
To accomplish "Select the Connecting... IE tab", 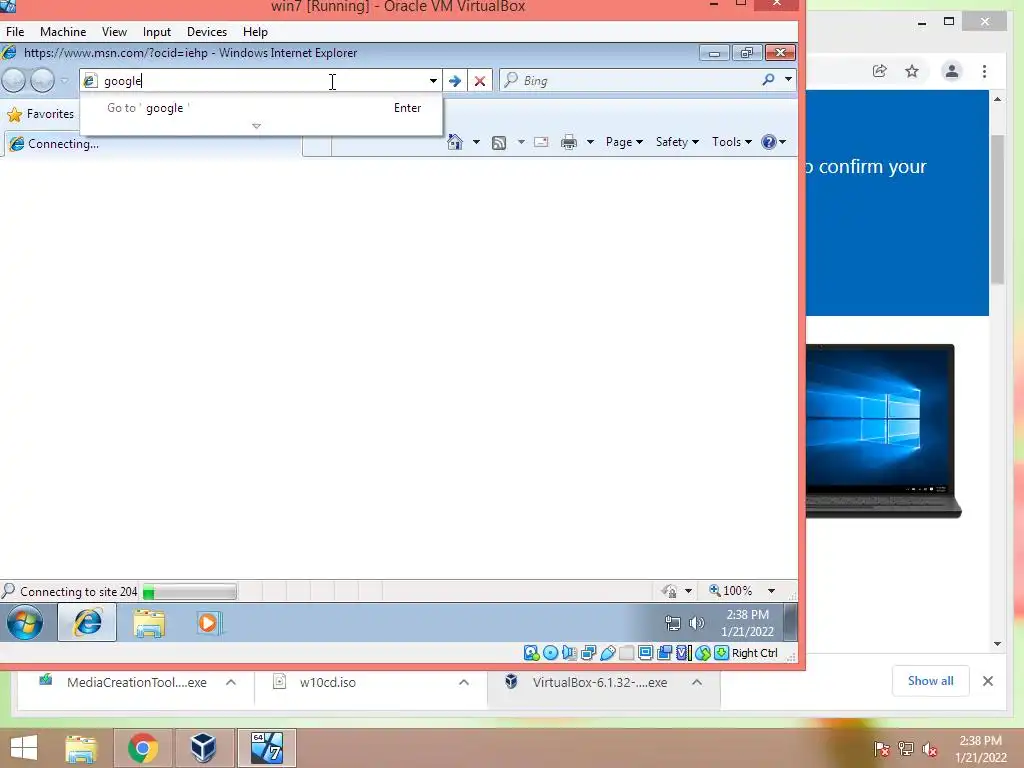I will coord(153,144).
